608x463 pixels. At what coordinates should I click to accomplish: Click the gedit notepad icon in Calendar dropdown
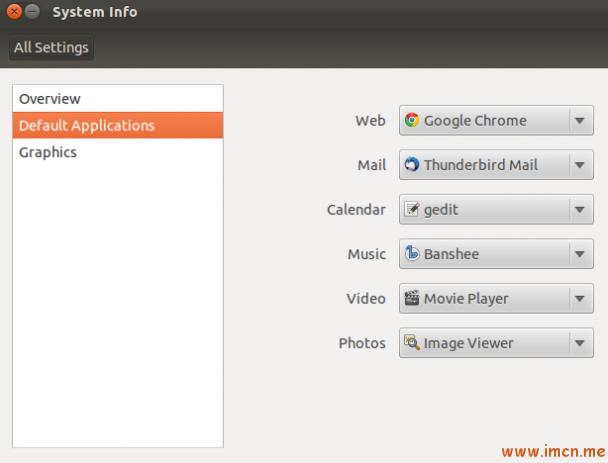point(411,209)
